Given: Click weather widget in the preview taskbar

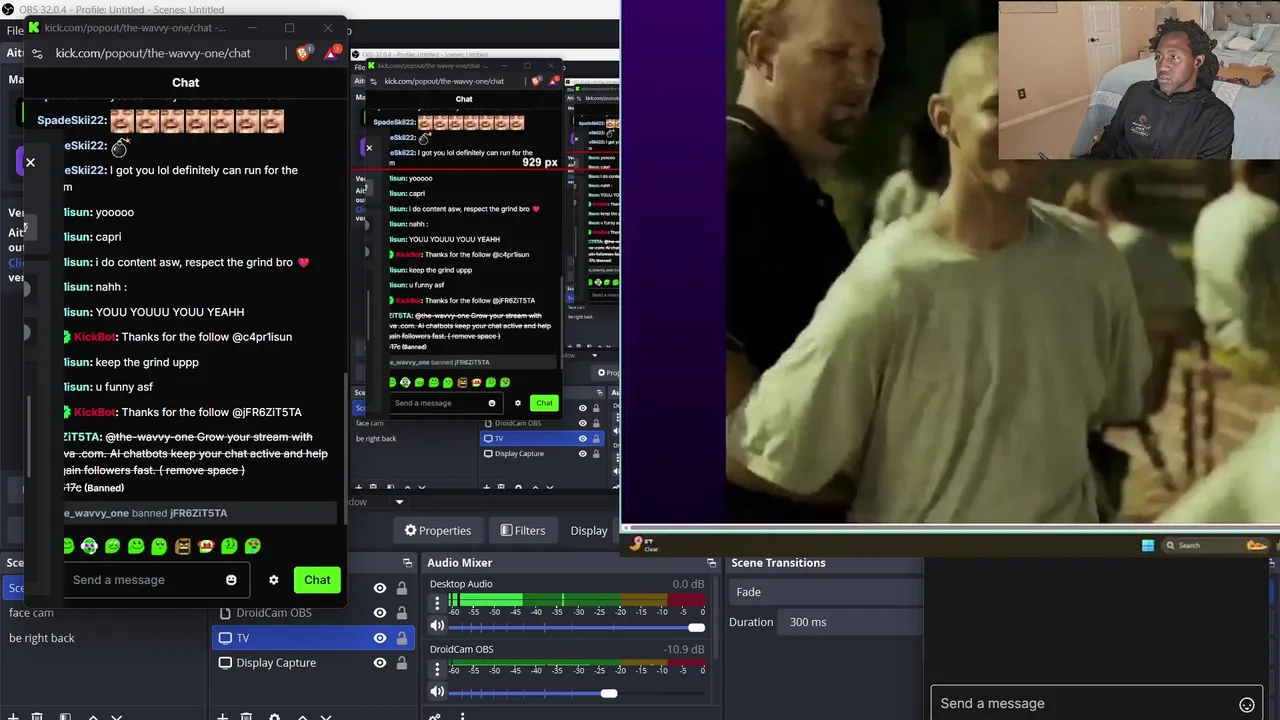Looking at the screenshot, I should 643,545.
